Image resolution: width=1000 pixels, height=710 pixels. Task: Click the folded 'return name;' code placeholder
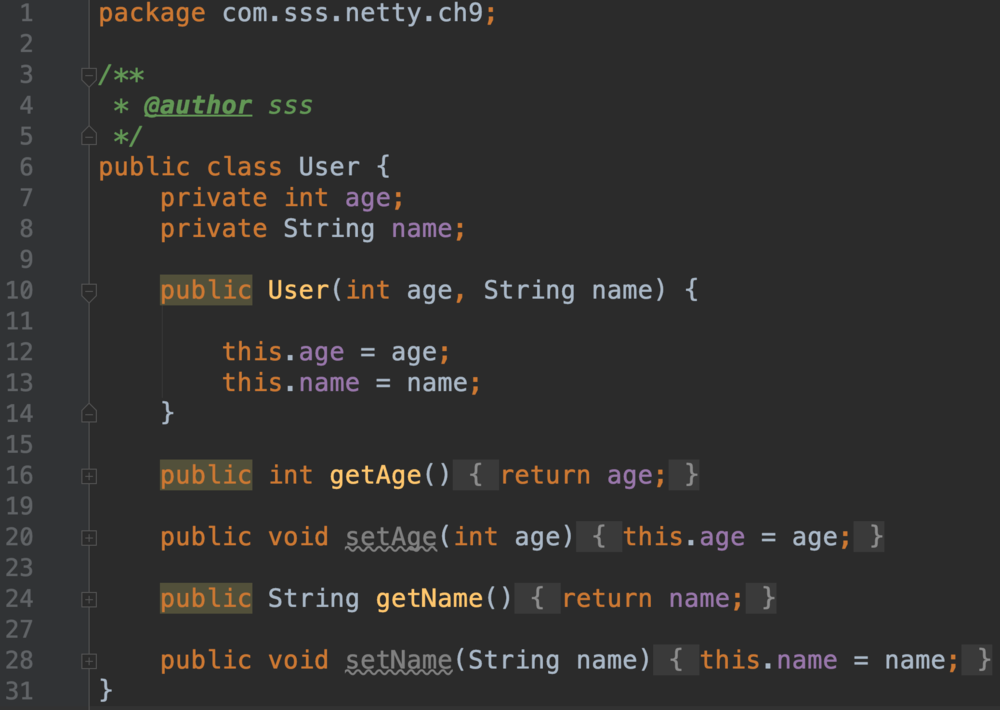click(652, 599)
